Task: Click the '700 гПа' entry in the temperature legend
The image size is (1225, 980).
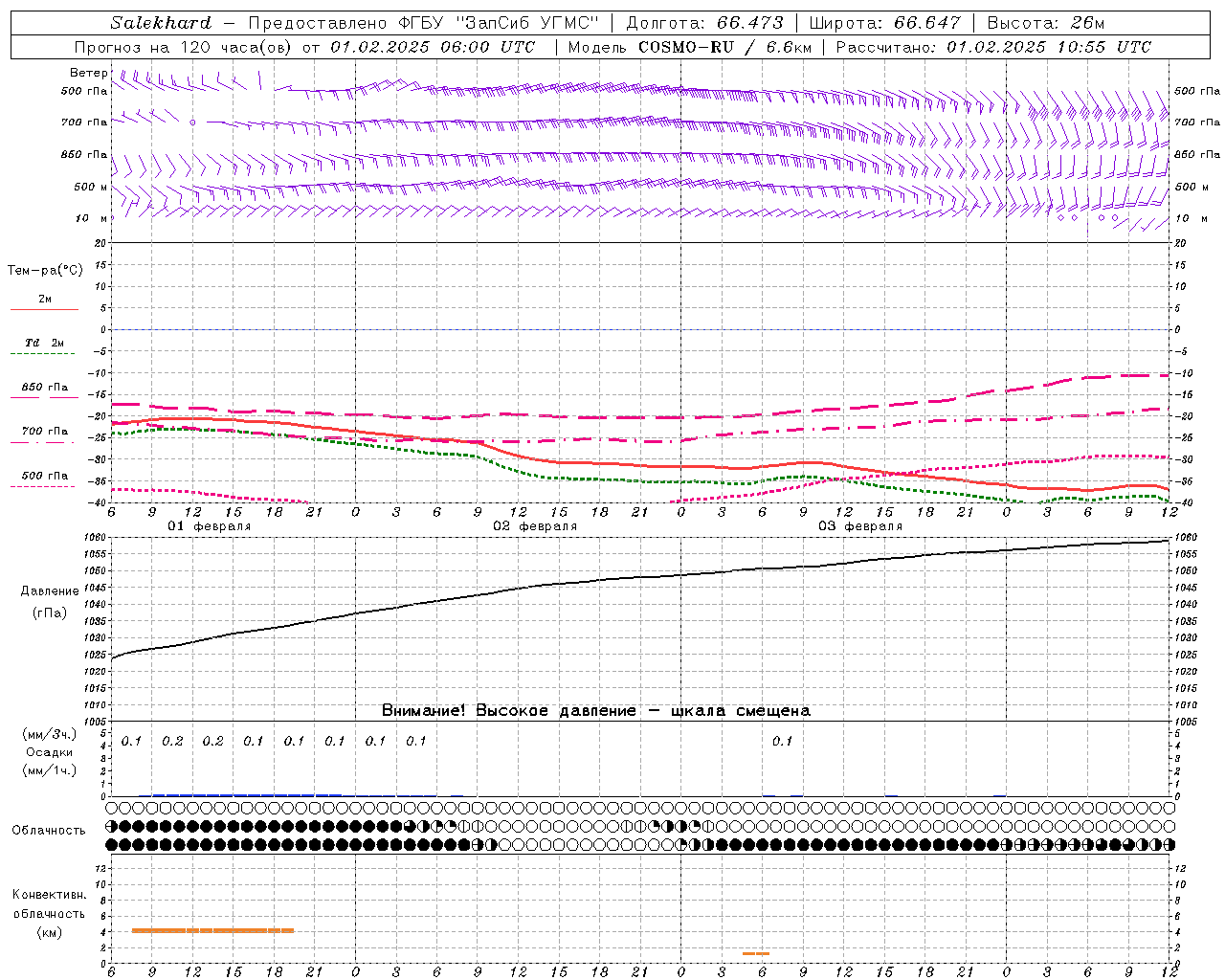Action: click(45, 432)
